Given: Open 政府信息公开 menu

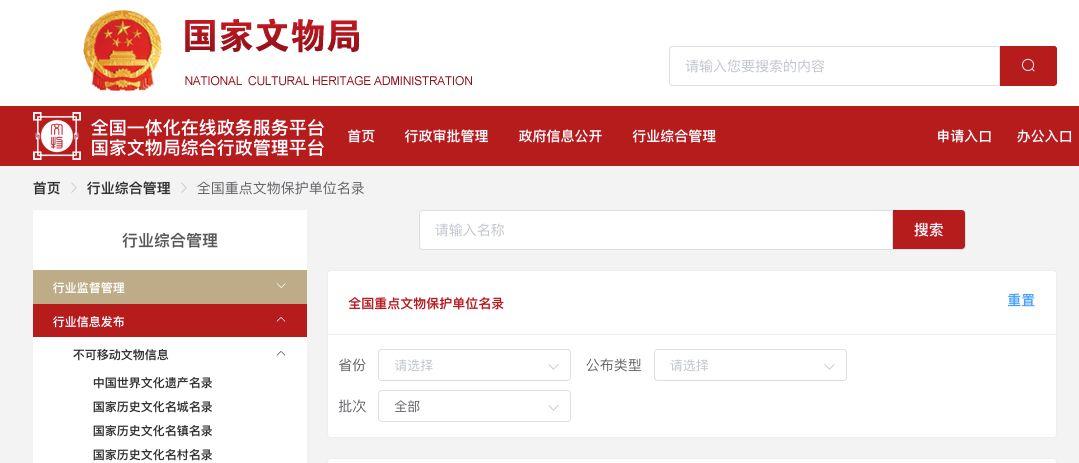Looking at the screenshot, I should tap(560, 136).
